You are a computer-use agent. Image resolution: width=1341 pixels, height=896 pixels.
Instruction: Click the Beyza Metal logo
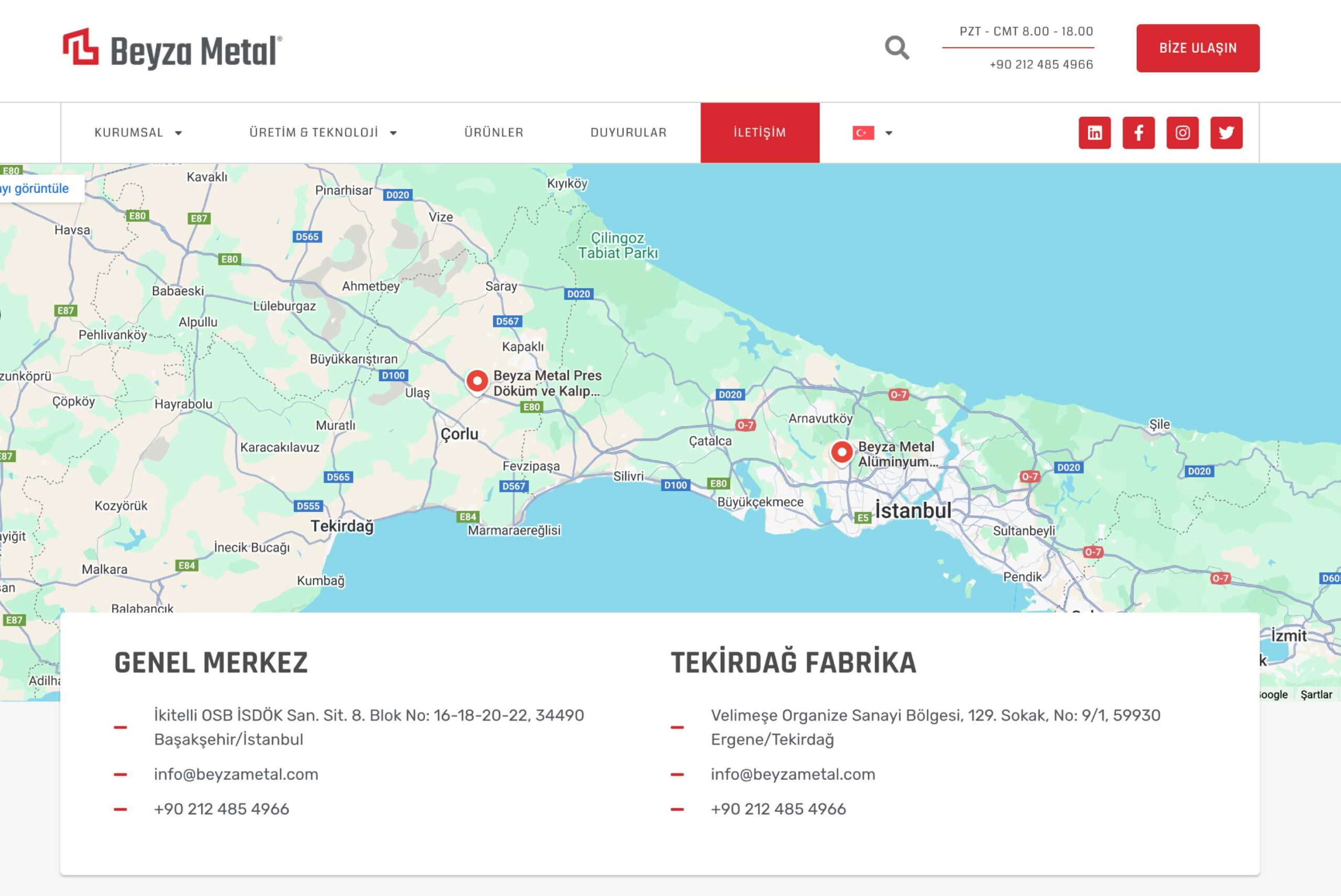pos(172,49)
